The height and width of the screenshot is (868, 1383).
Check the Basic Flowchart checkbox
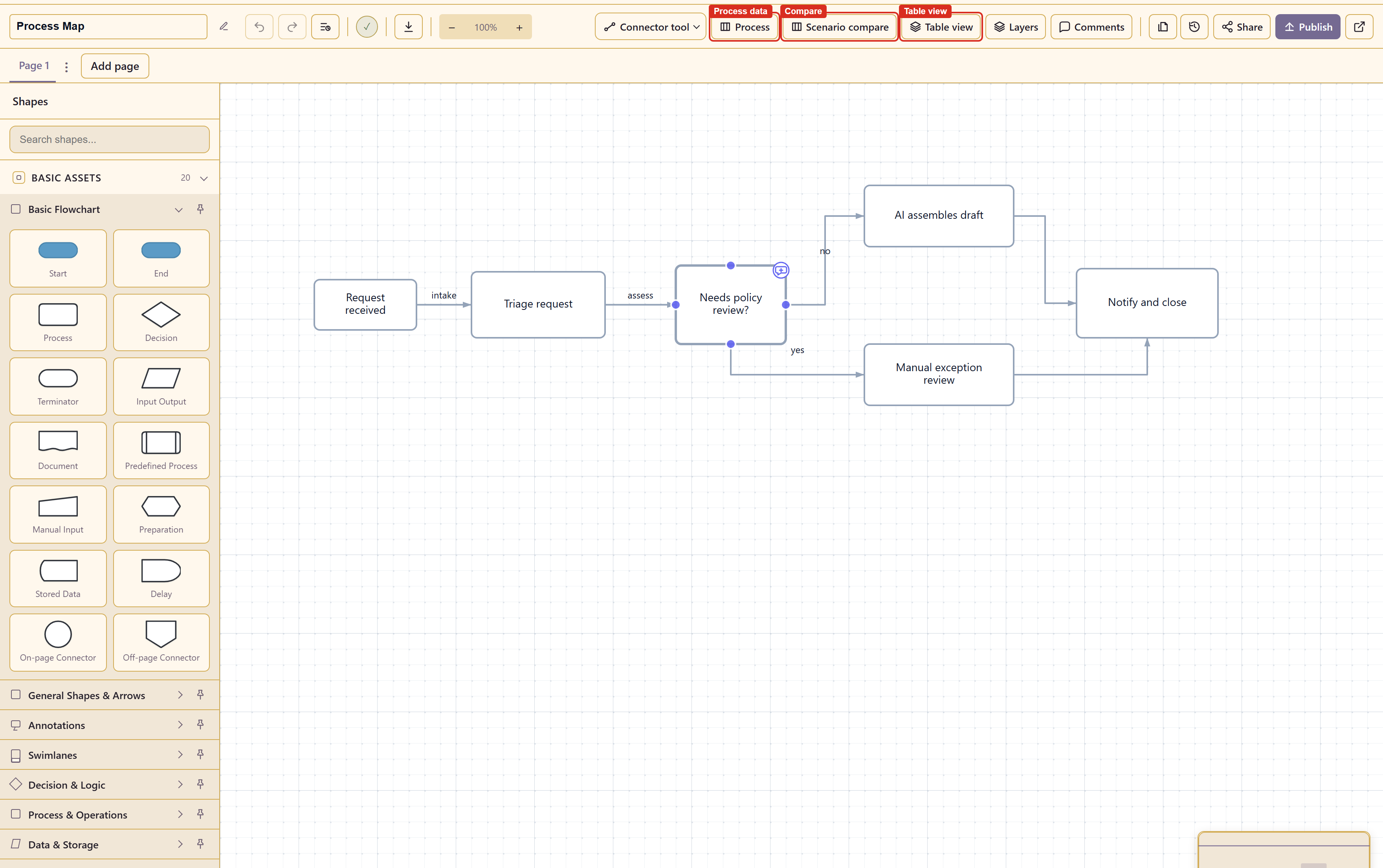point(16,209)
